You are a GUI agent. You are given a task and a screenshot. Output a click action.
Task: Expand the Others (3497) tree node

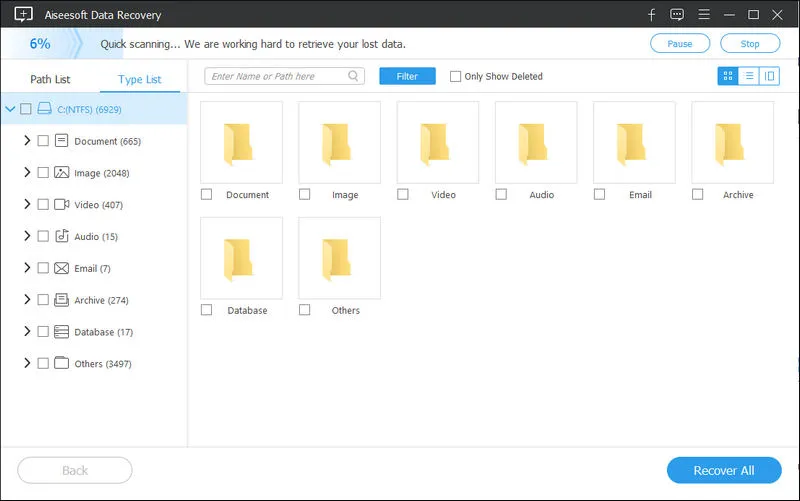pos(27,363)
